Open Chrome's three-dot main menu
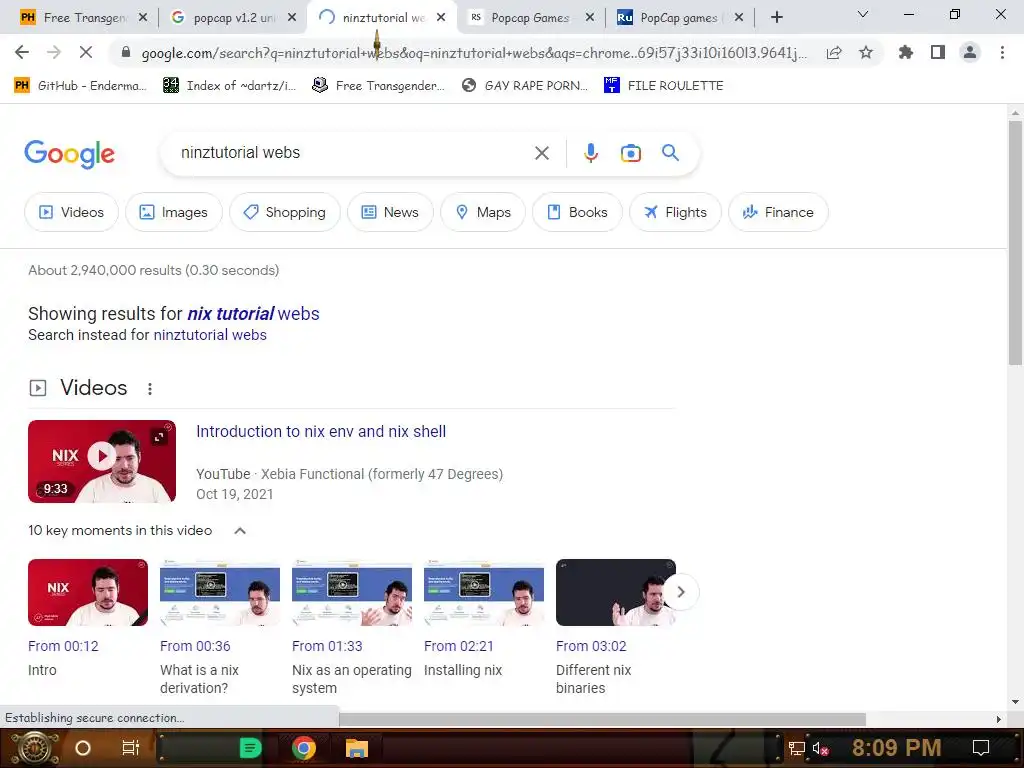1024x768 pixels. [1002, 52]
